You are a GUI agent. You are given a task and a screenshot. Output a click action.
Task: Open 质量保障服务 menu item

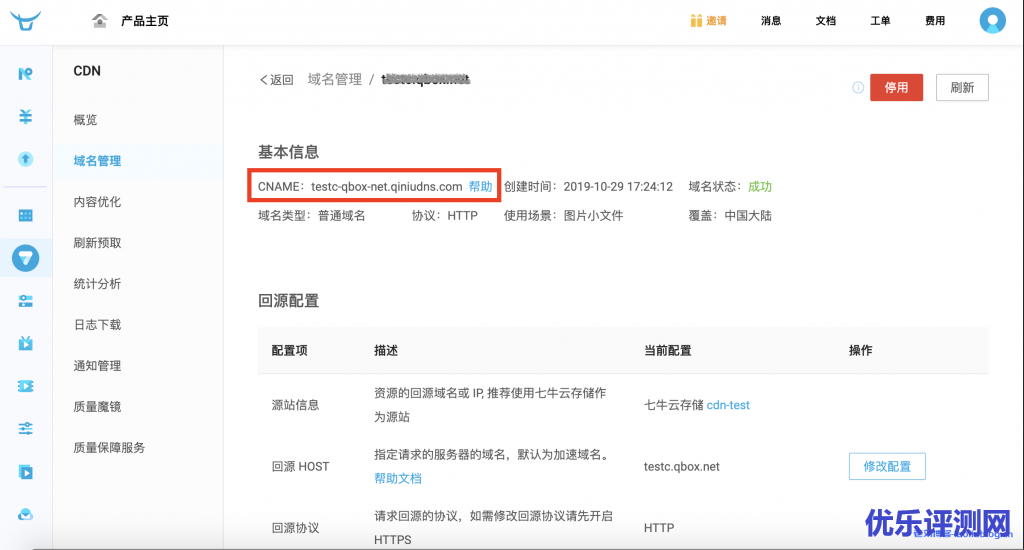coord(109,447)
